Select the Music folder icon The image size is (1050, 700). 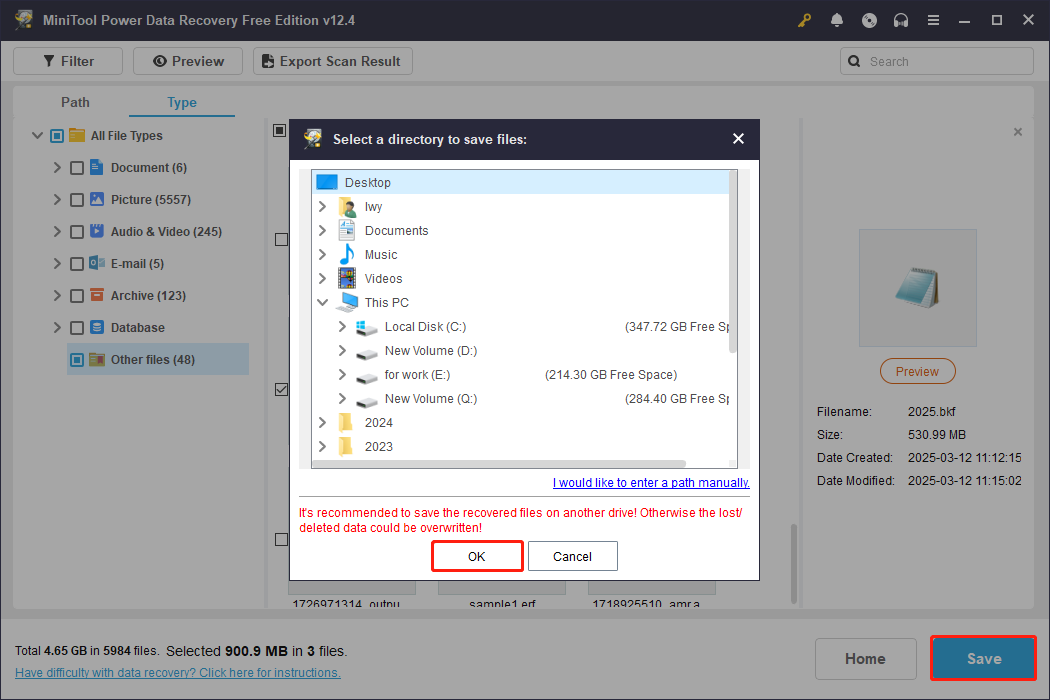347,255
